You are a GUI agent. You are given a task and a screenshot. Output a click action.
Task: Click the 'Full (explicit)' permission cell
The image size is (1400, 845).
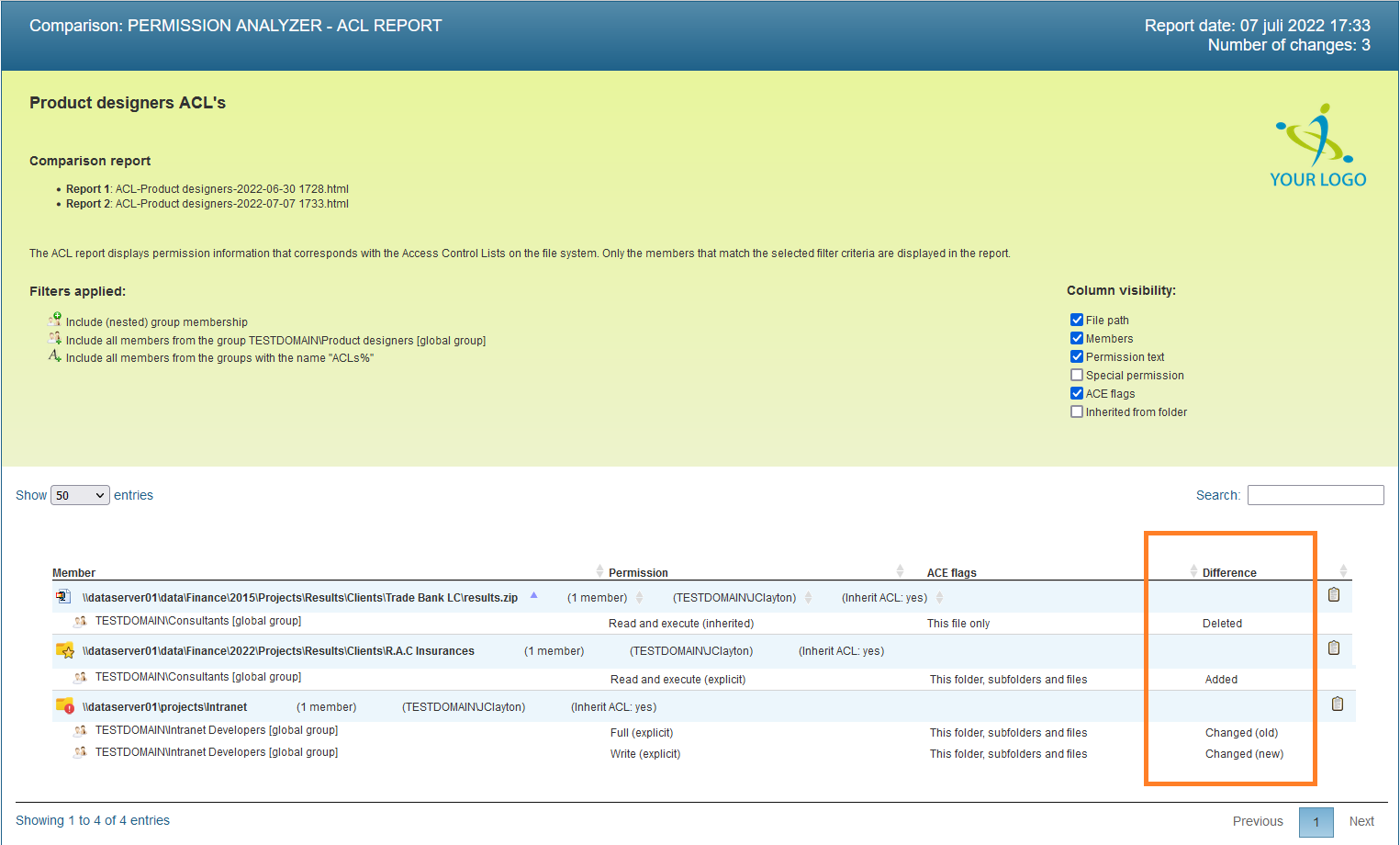[x=642, y=732]
